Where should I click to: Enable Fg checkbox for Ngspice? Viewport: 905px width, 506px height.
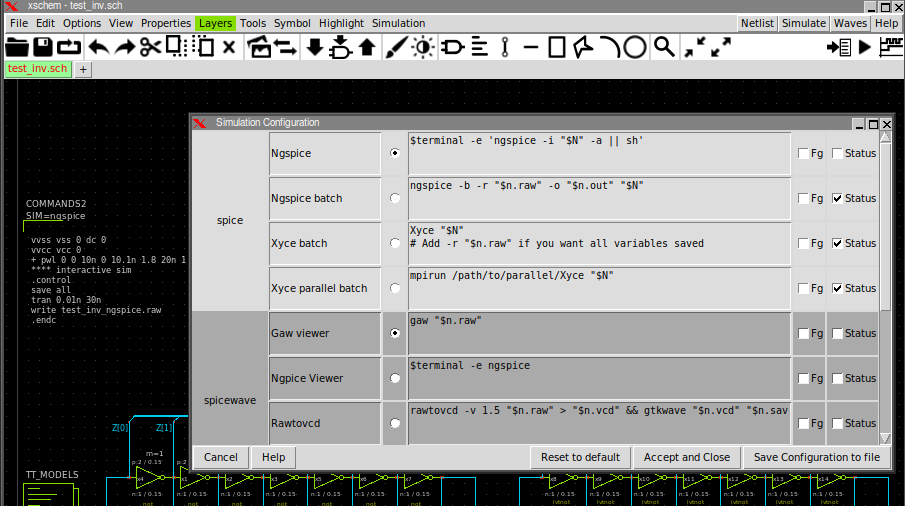803,154
